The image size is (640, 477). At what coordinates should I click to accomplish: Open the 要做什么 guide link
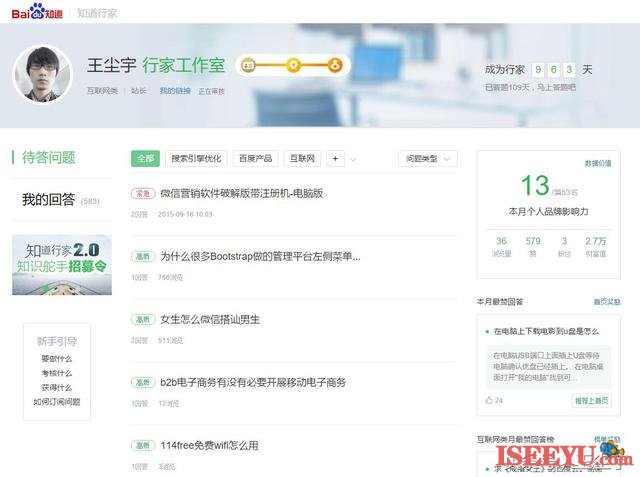[57, 359]
